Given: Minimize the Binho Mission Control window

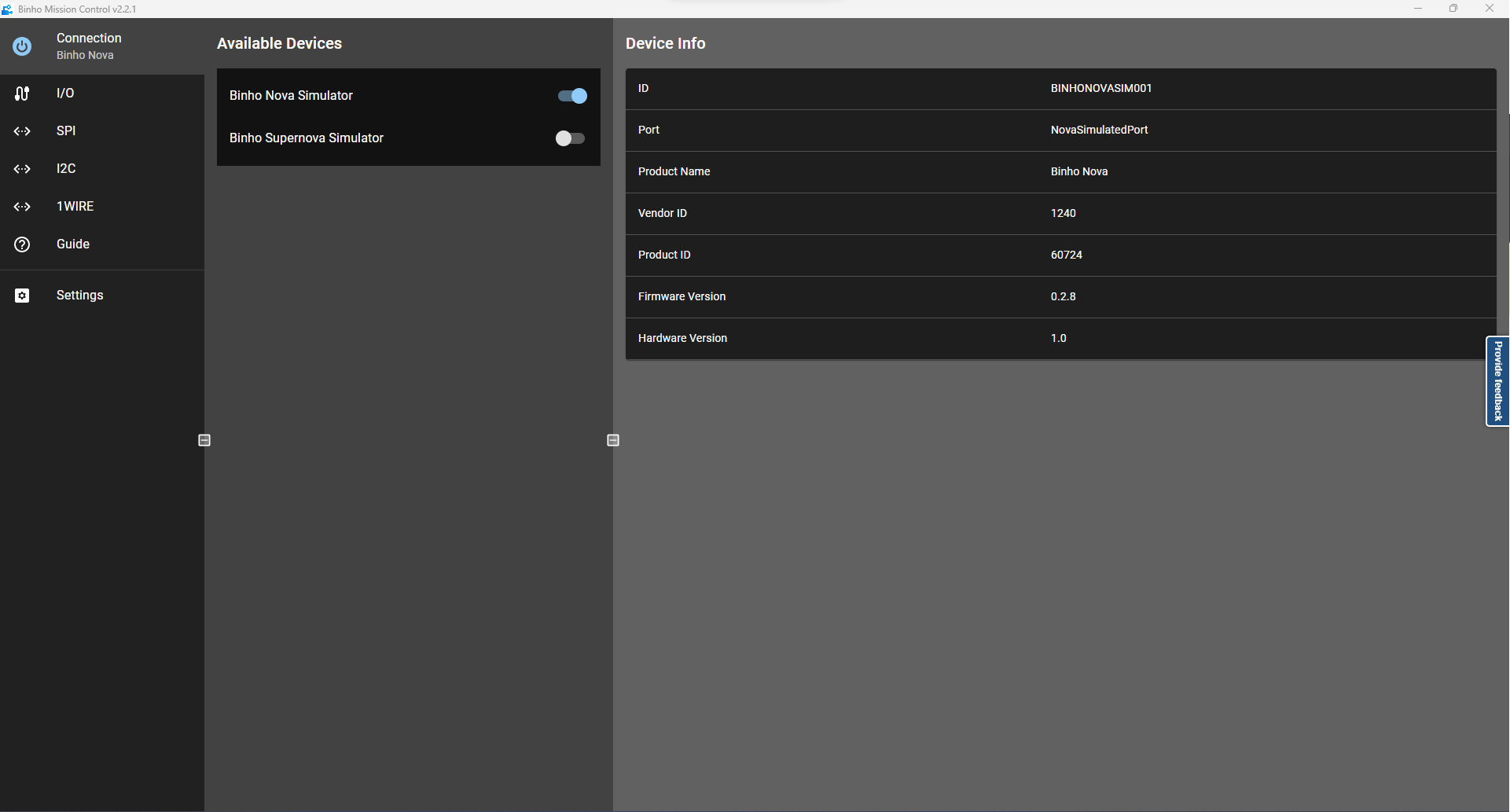Looking at the screenshot, I should [1418, 9].
